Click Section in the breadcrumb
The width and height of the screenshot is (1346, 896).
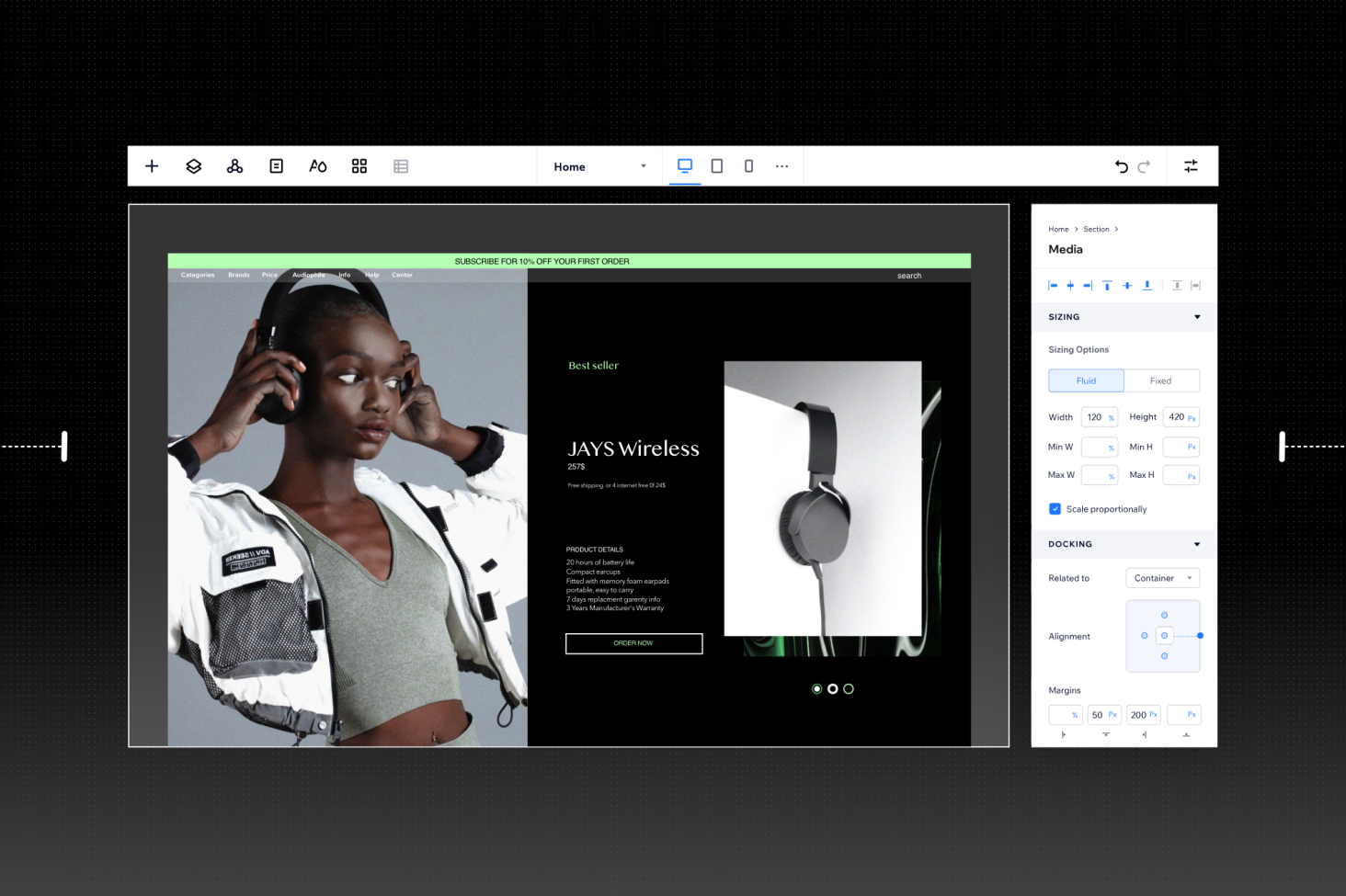click(x=1096, y=230)
